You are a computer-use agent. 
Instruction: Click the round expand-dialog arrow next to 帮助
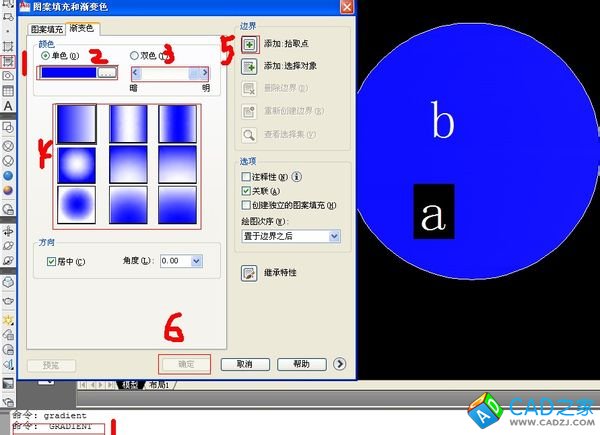pos(341,365)
